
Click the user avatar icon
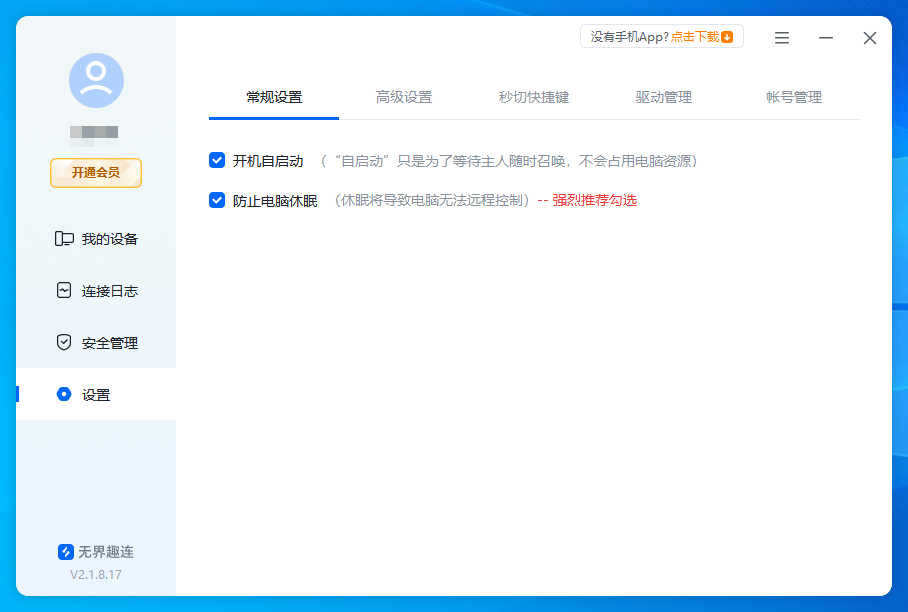coord(96,81)
